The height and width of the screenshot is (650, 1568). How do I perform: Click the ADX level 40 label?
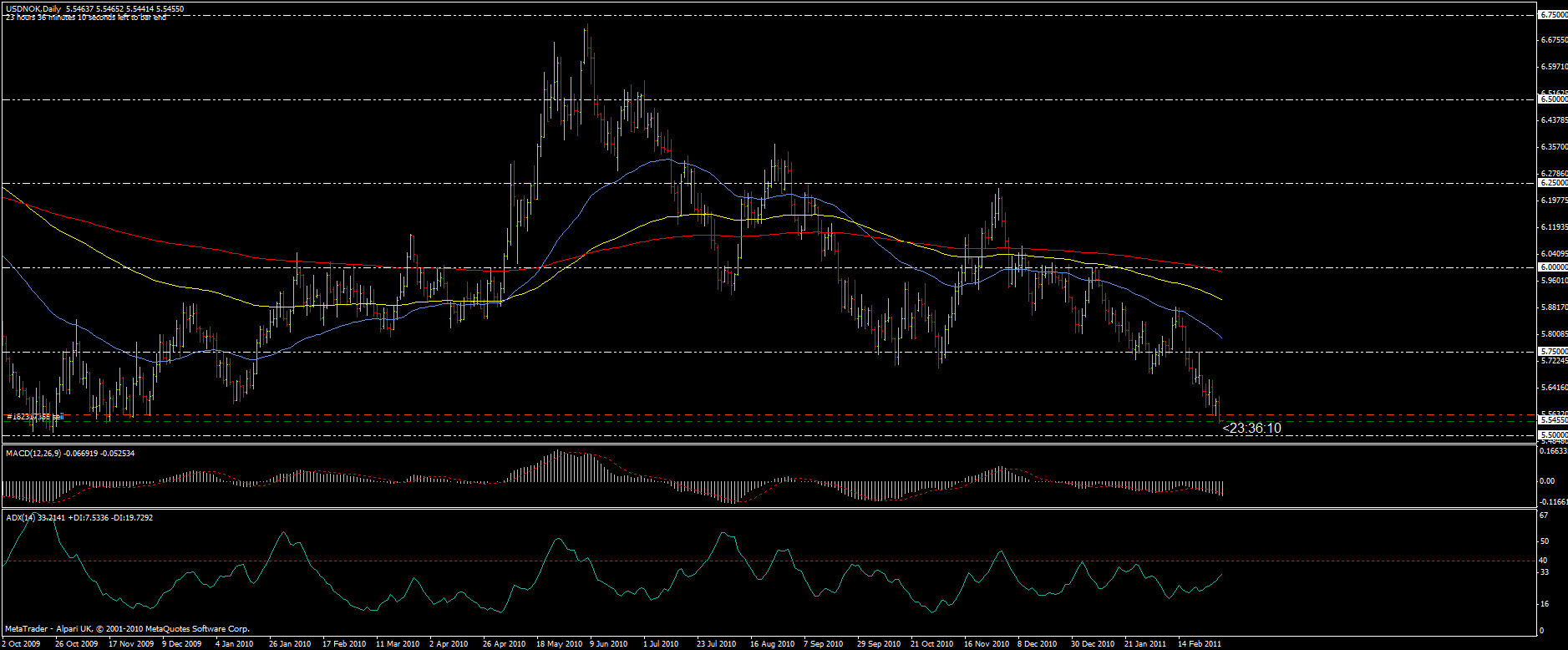(x=1544, y=561)
